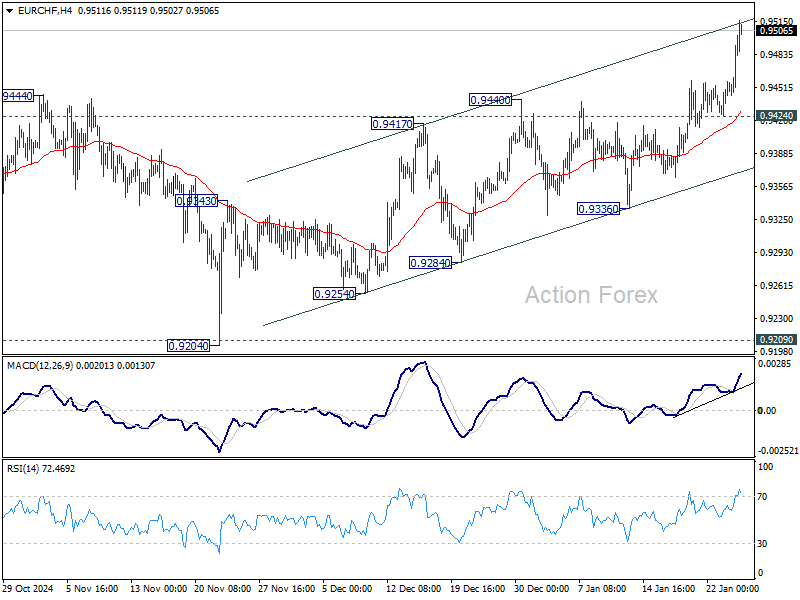The width and height of the screenshot is (800, 600).
Task: Click the 0.94835 price axis value
Action: pos(777,55)
